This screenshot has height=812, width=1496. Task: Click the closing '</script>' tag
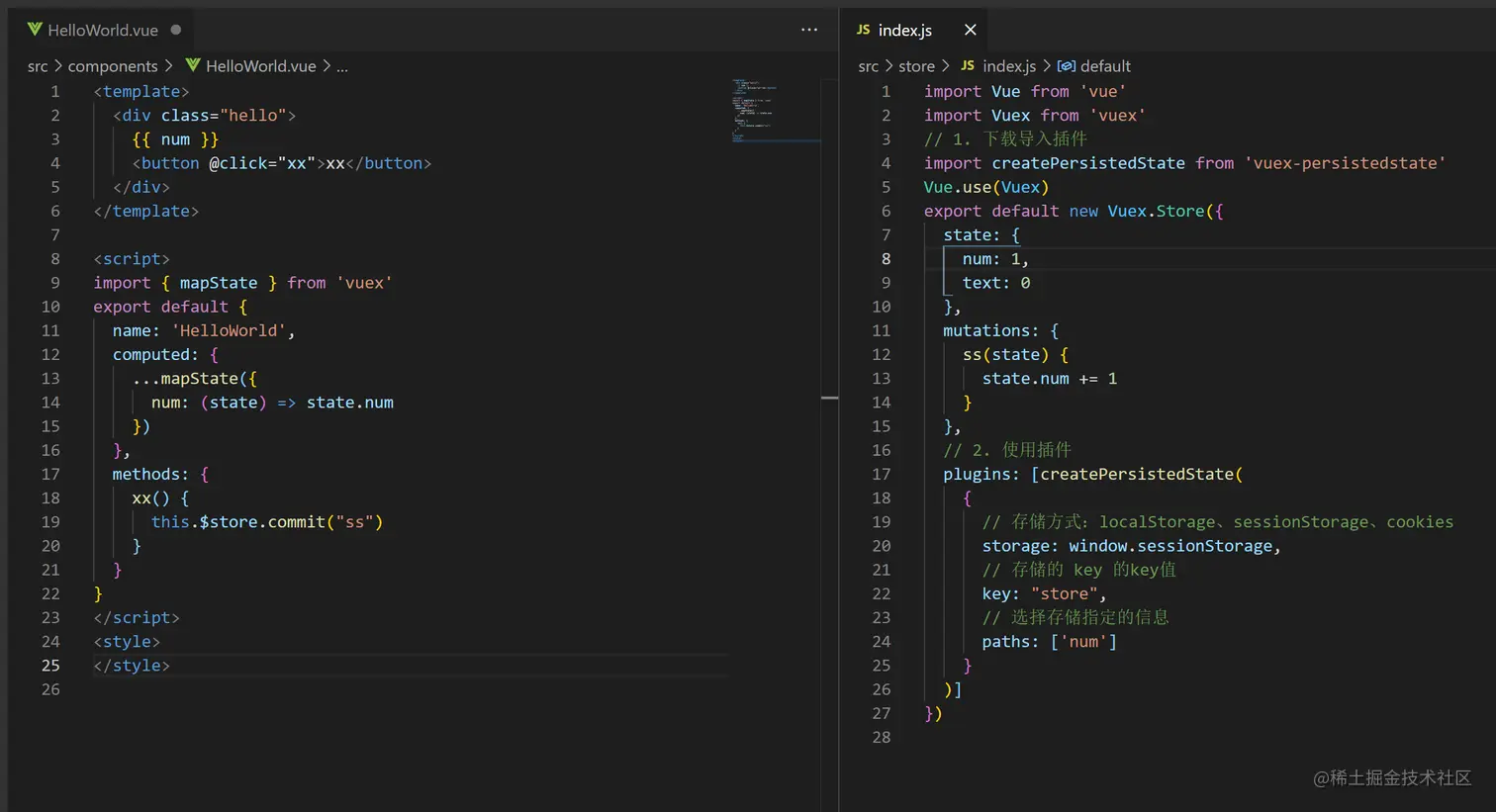click(137, 618)
